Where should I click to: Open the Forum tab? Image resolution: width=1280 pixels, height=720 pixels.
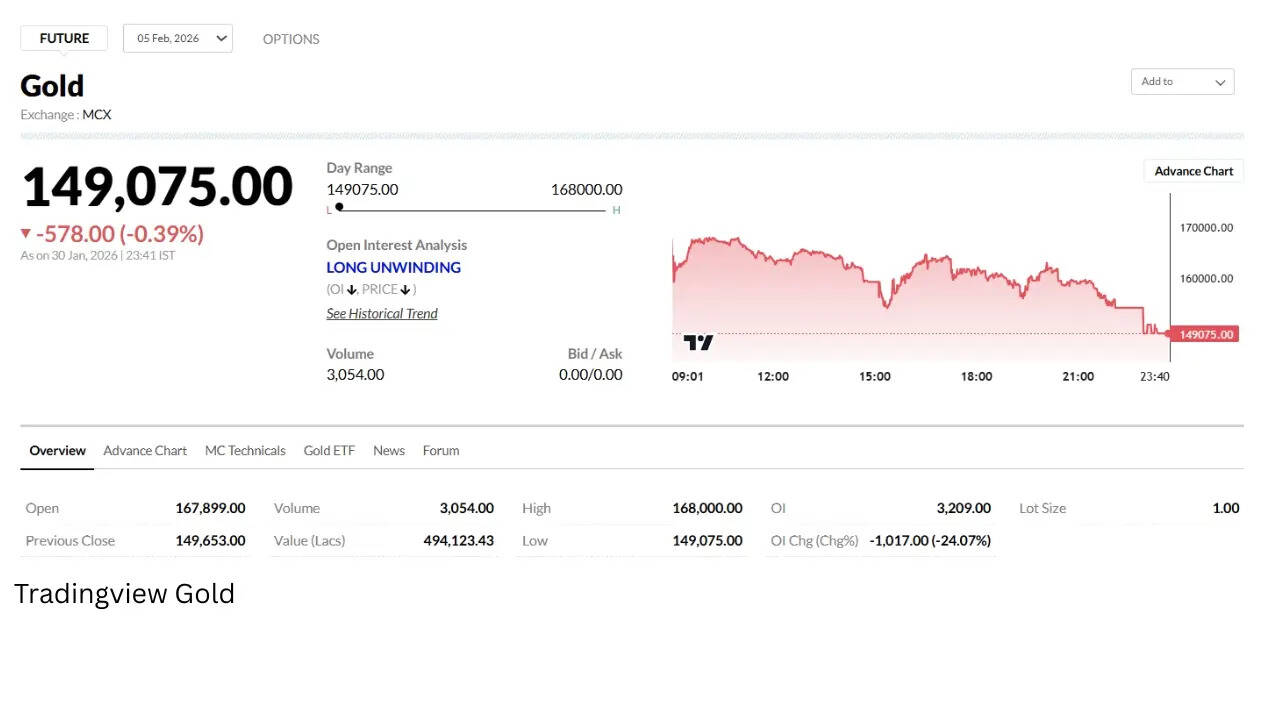tap(441, 451)
